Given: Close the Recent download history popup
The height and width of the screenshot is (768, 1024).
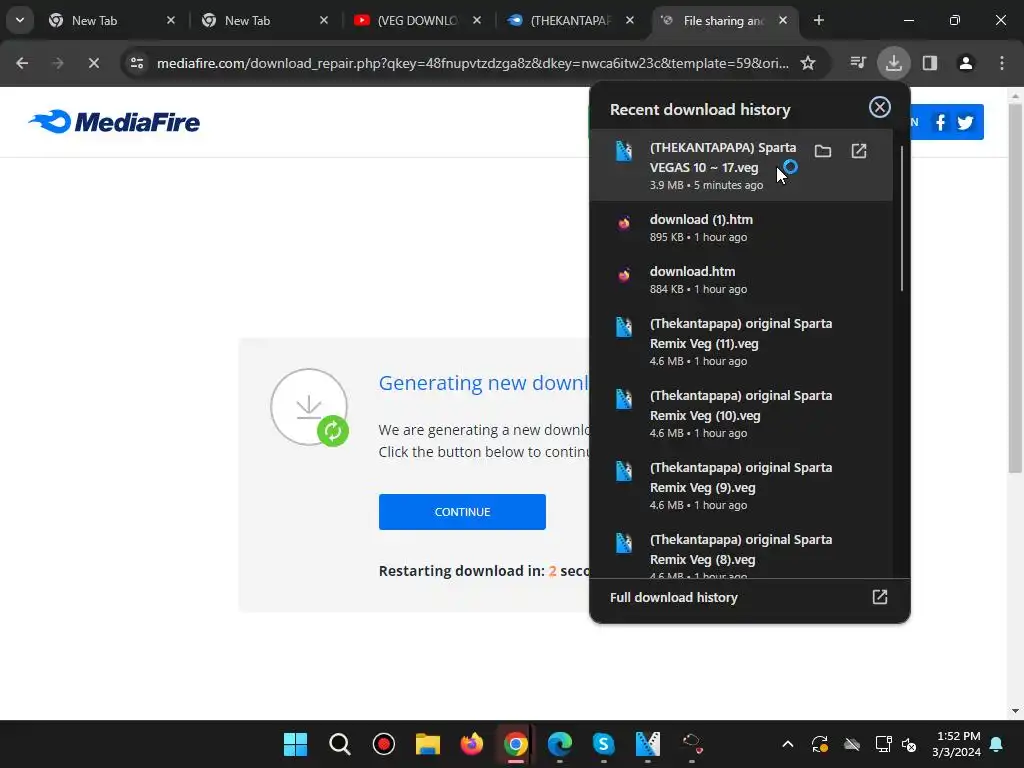Looking at the screenshot, I should coord(879,107).
